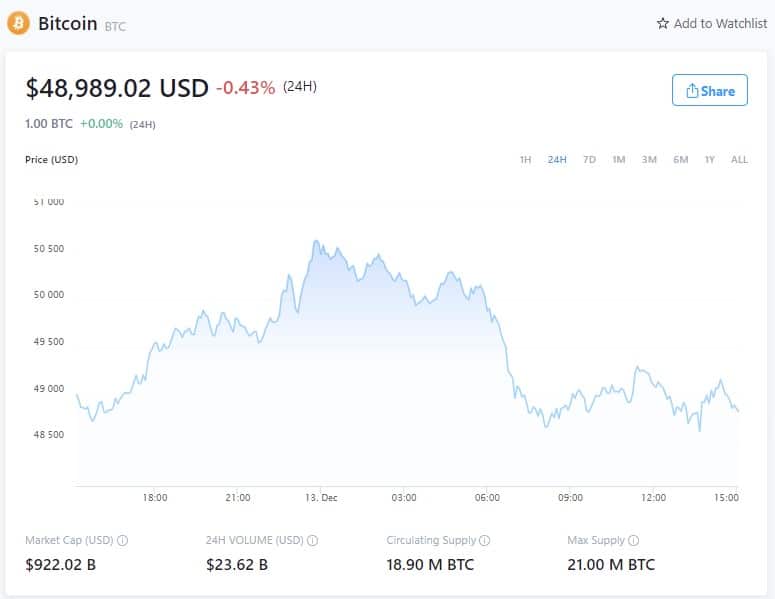This screenshot has width=775, height=599.
Task: Click the 03:00 time axis label
Action: pos(404,498)
